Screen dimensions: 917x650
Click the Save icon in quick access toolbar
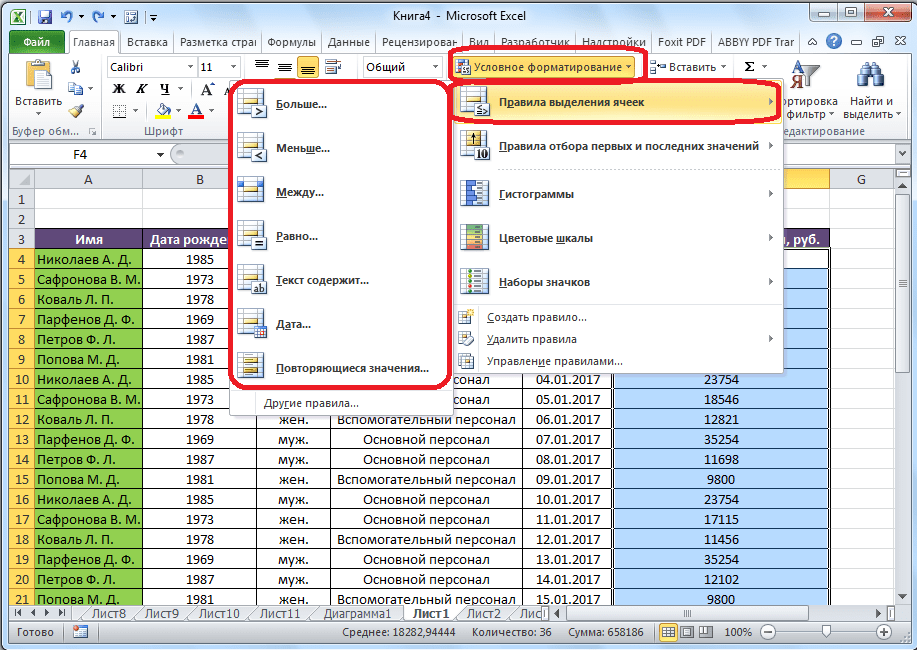[45, 17]
